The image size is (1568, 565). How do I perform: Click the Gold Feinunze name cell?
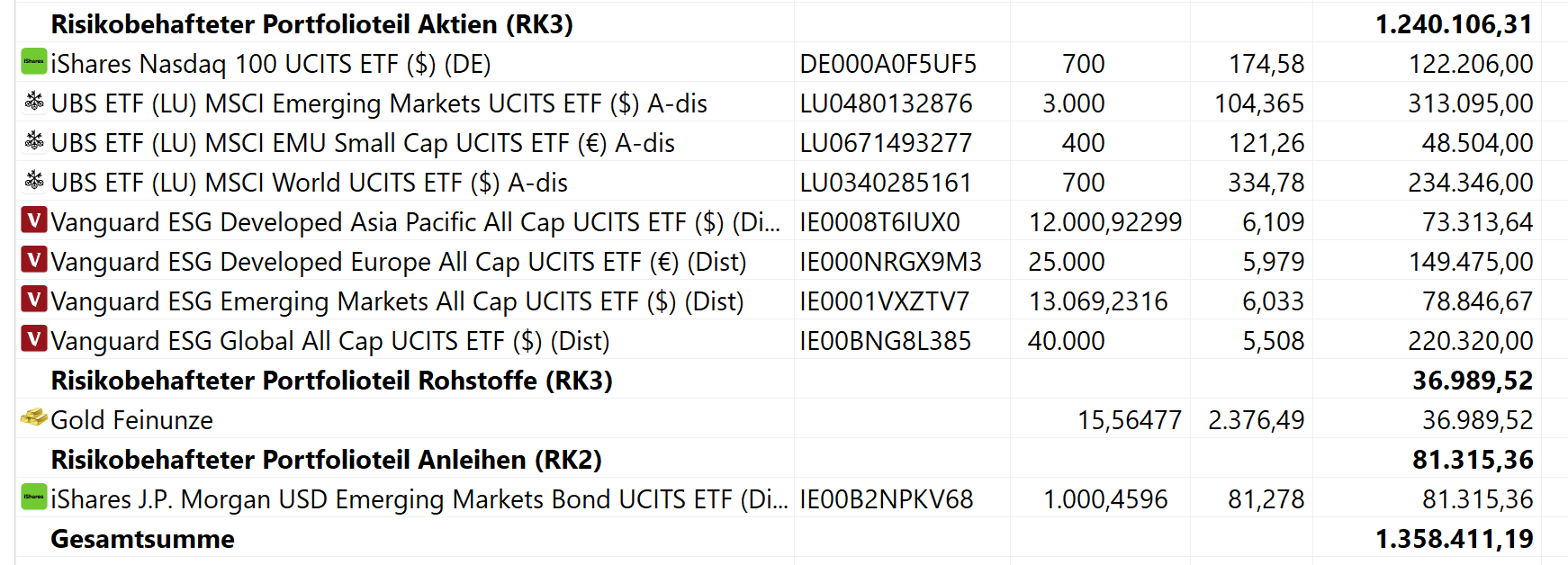(131, 420)
